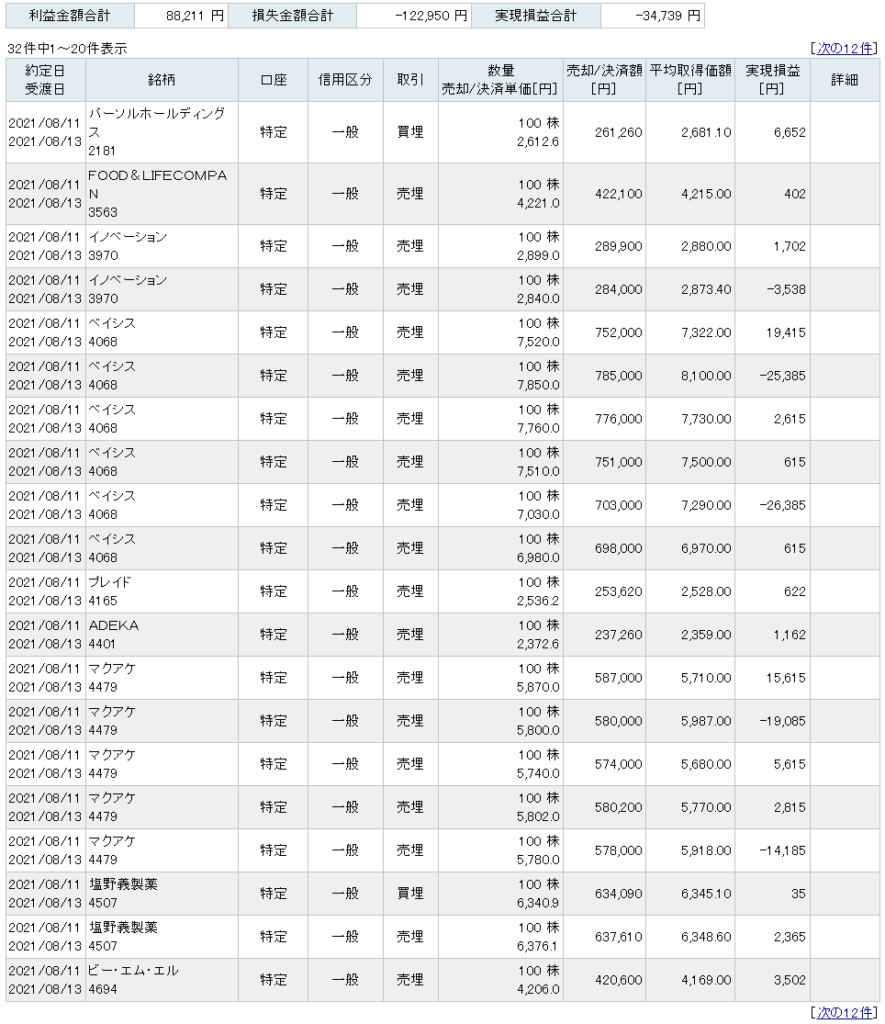
Task: Select the 88,211 円 profit total
Action: [x=195, y=16]
